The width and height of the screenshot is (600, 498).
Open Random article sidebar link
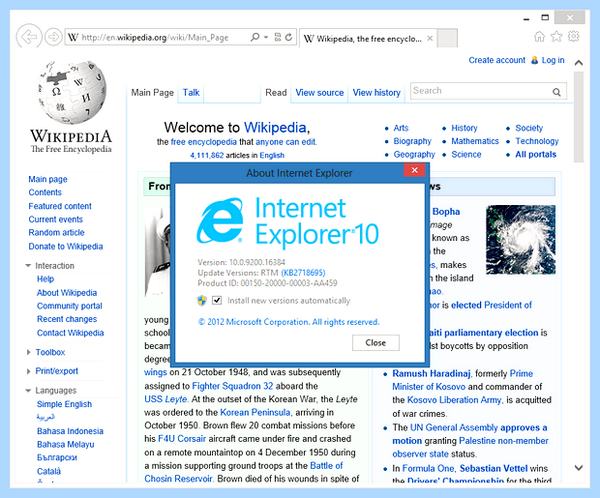pos(56,232)
